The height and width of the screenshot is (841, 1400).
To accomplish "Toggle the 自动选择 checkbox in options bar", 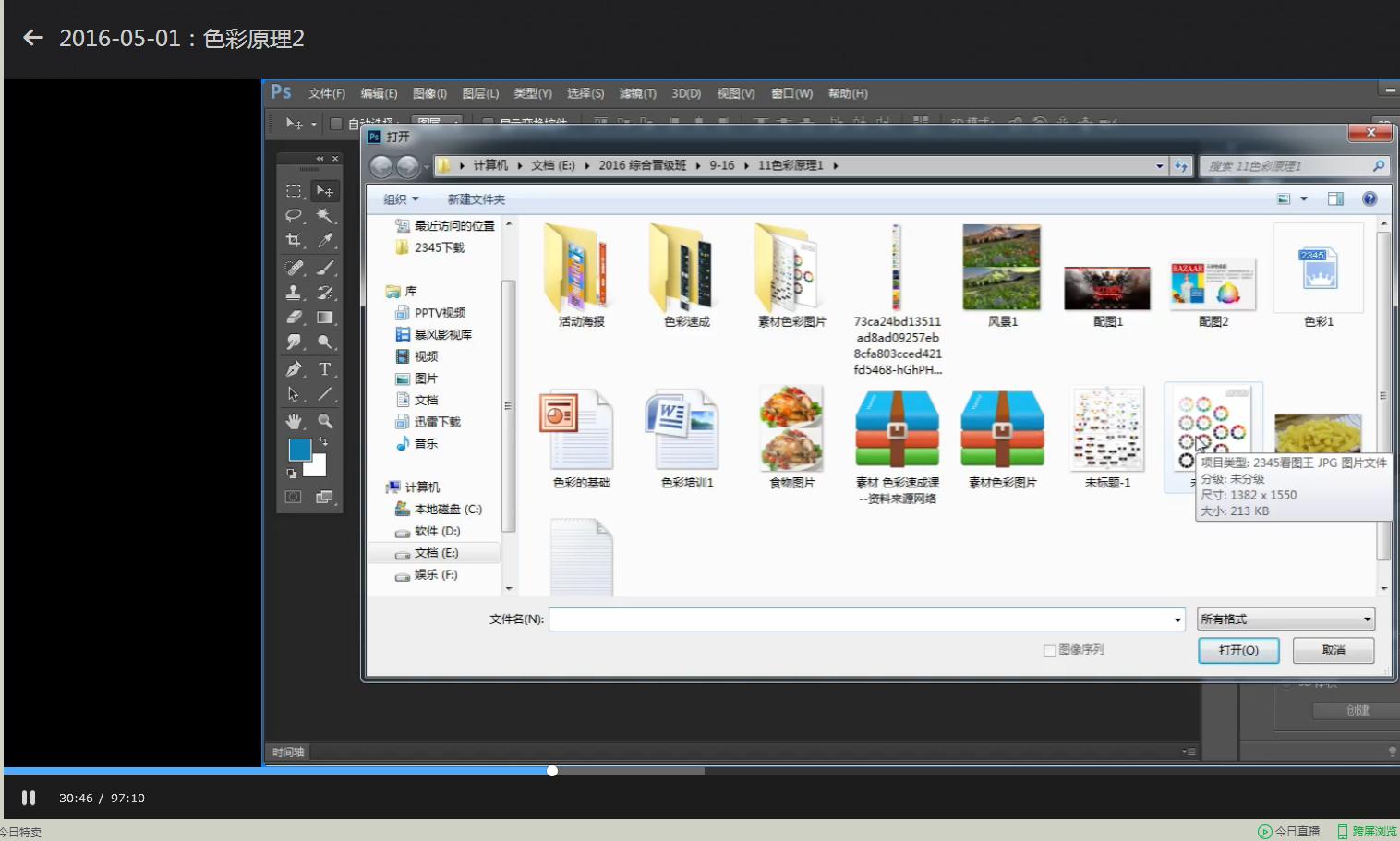I will pos(336,124).
